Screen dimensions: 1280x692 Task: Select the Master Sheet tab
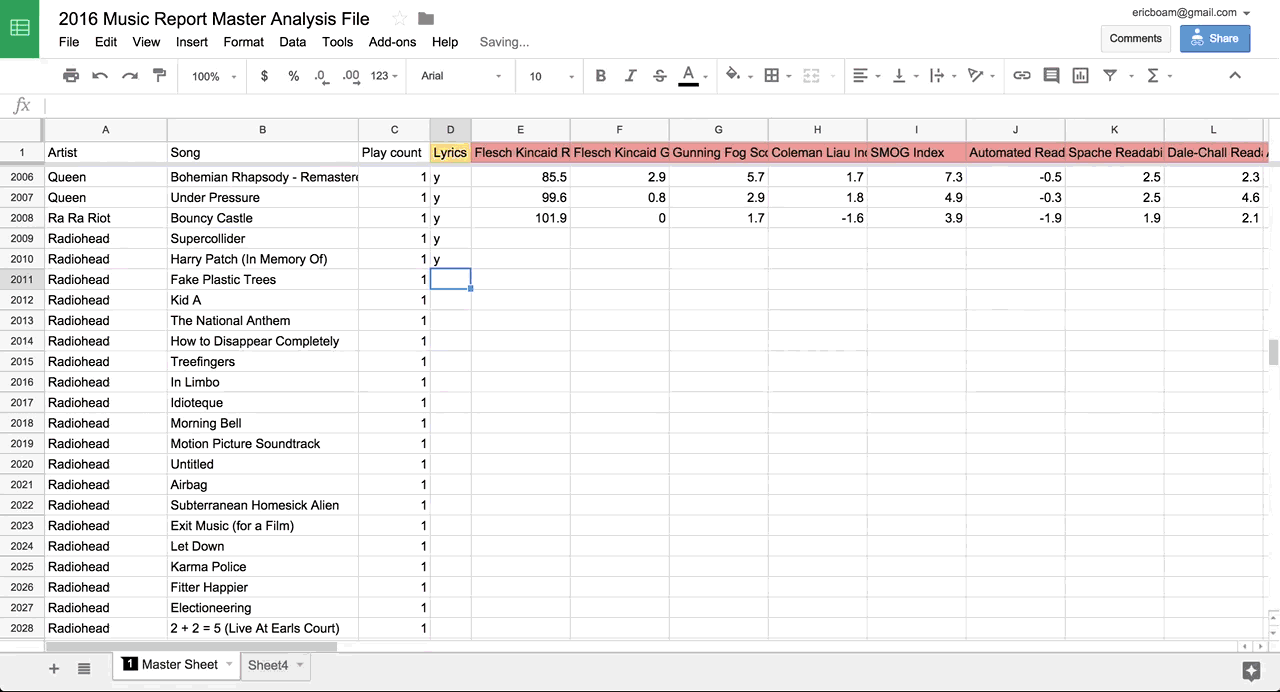click(x=180, y=664)
